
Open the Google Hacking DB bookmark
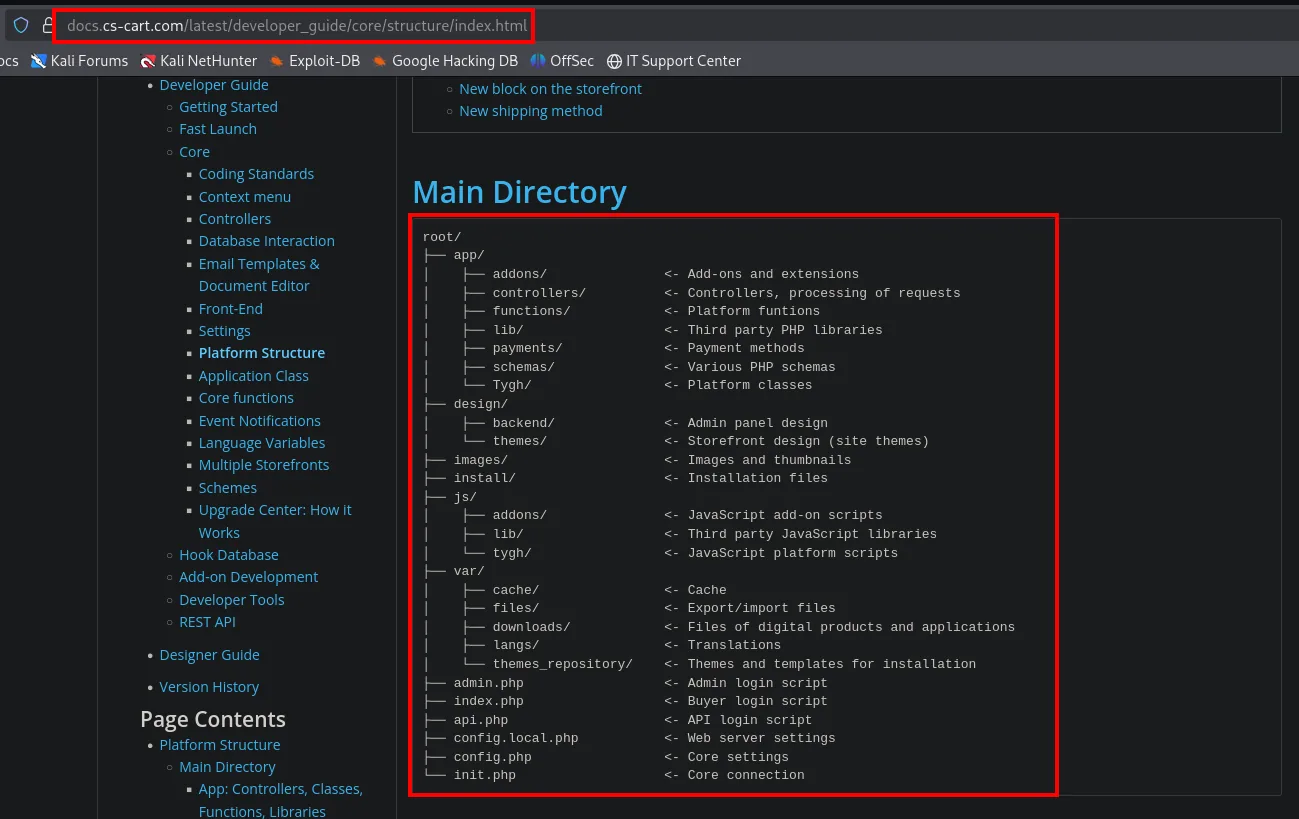(x=445, y=61)
